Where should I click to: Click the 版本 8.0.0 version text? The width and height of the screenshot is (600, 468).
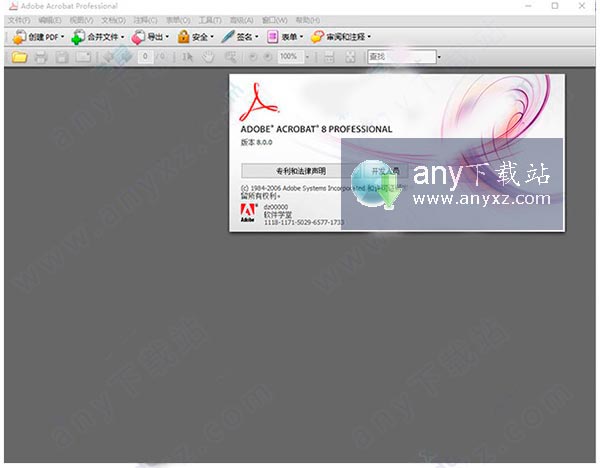(256, 142)
